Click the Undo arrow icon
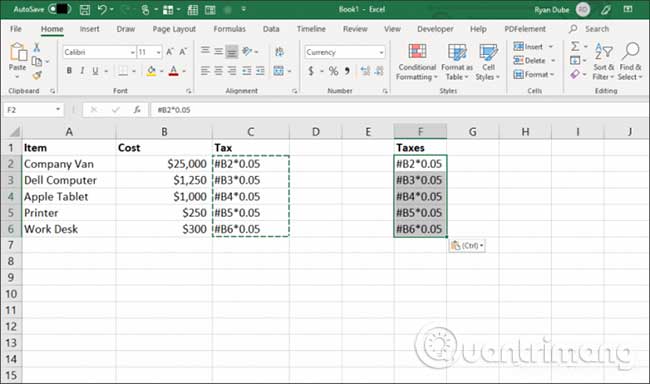650x384 pixels. pos(102,10)
